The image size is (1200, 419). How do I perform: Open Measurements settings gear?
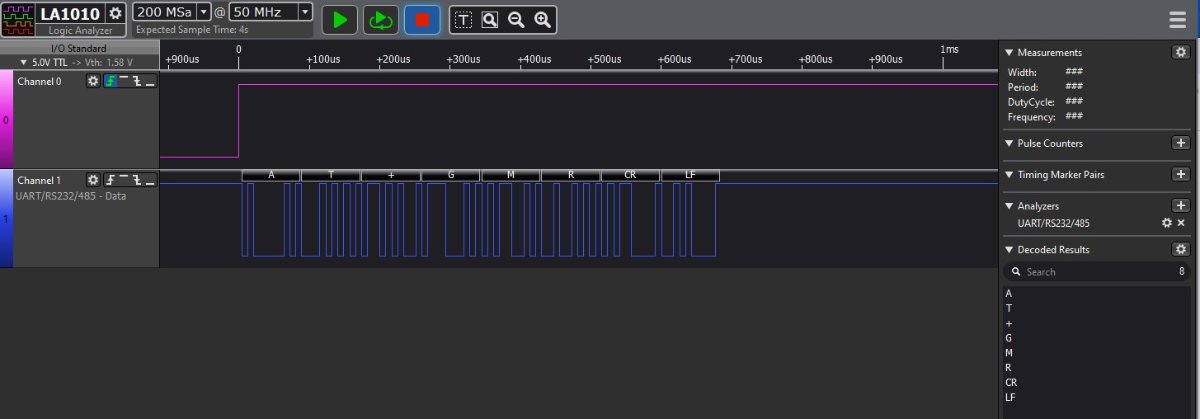pyautogui.click(x=1180, y=52)
